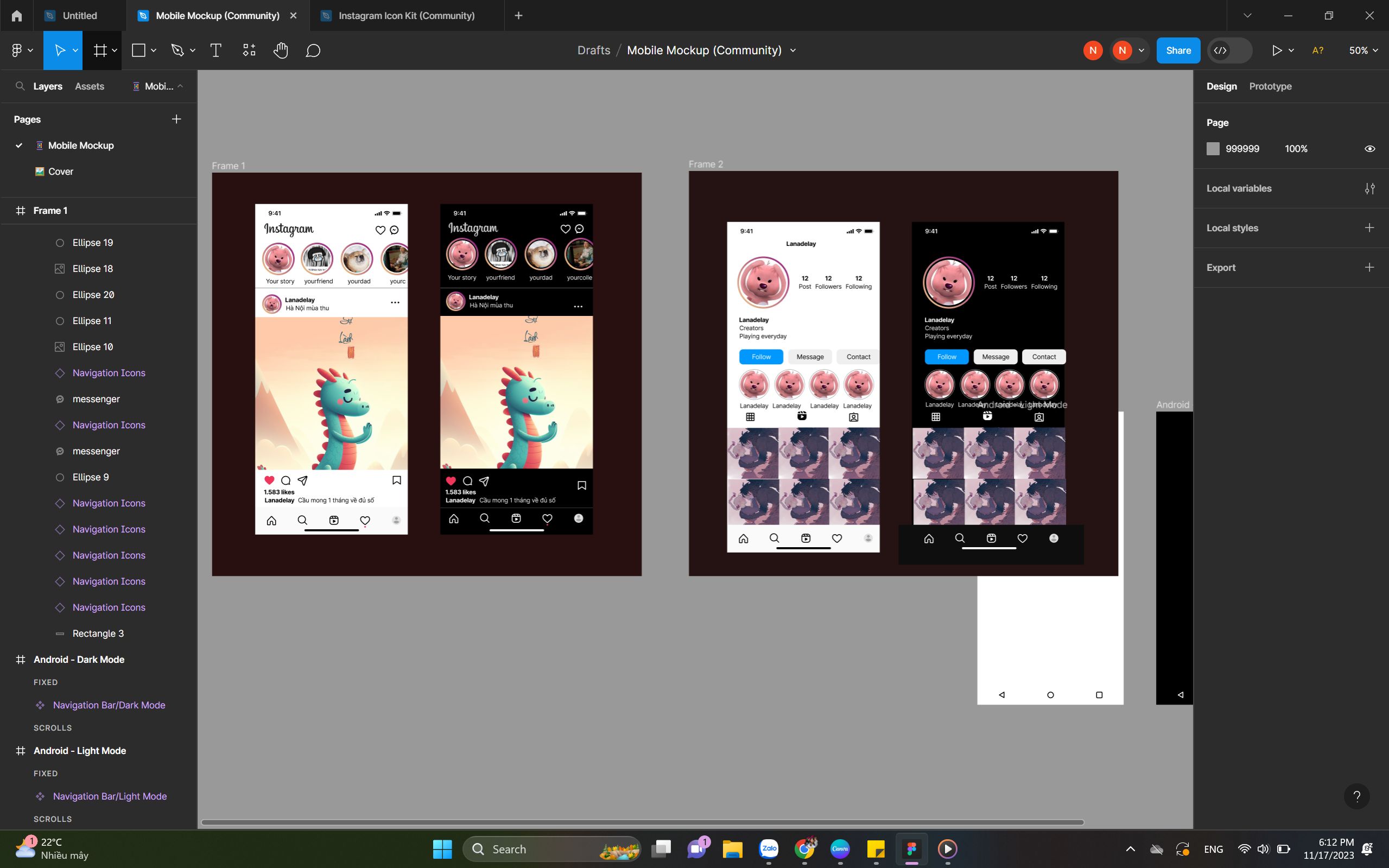Select the Frame tool
Image resolution: width=1389 pixels, height=868 pixels.
click(x=100, y=50)
